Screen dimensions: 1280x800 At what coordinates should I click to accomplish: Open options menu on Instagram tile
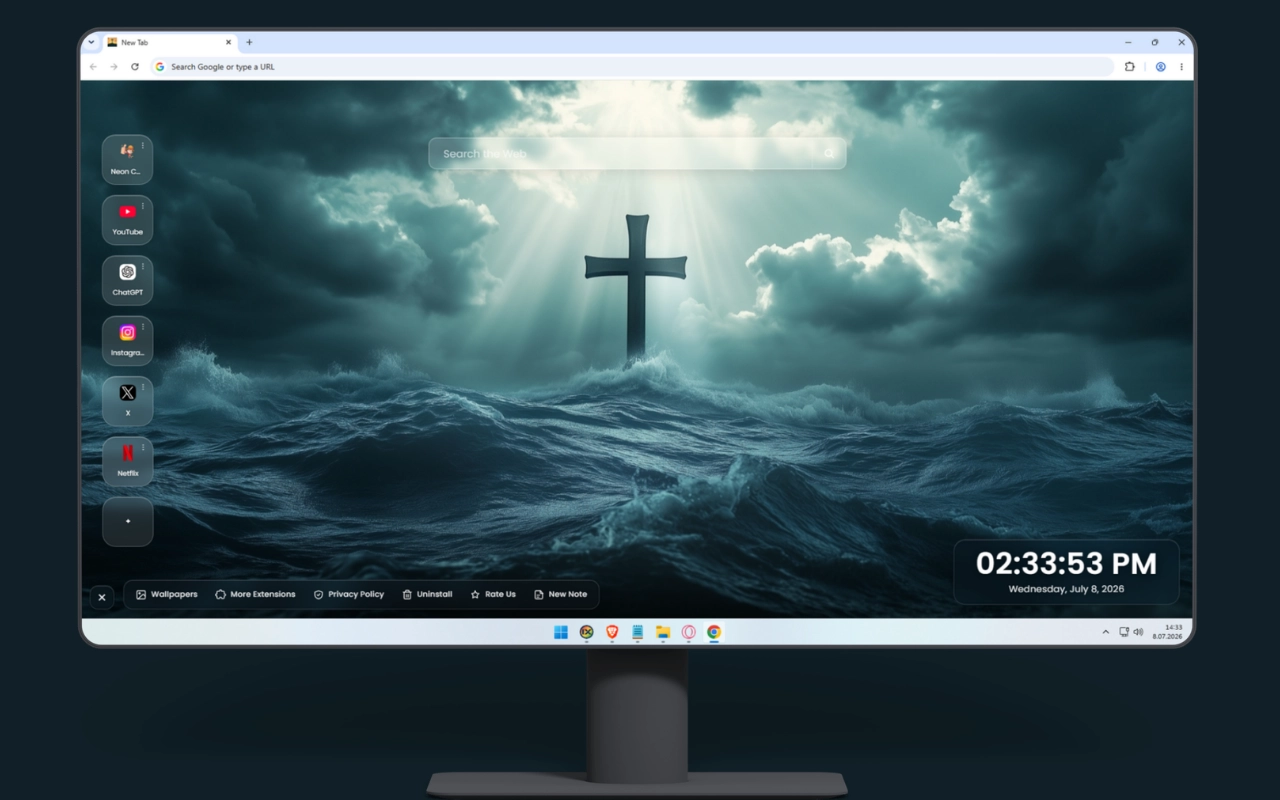(x=143, y=327)
